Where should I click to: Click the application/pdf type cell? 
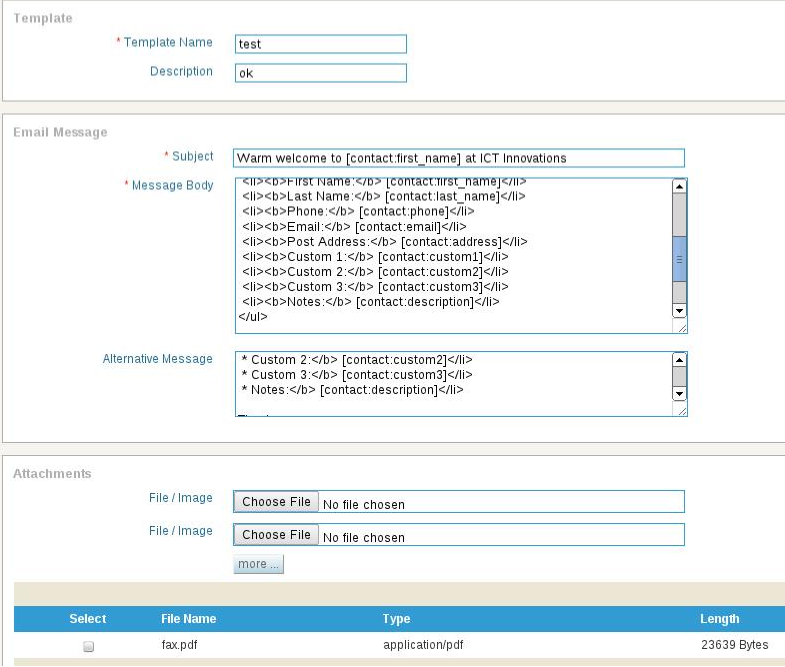pyautogui.click(x=423, y=644)
